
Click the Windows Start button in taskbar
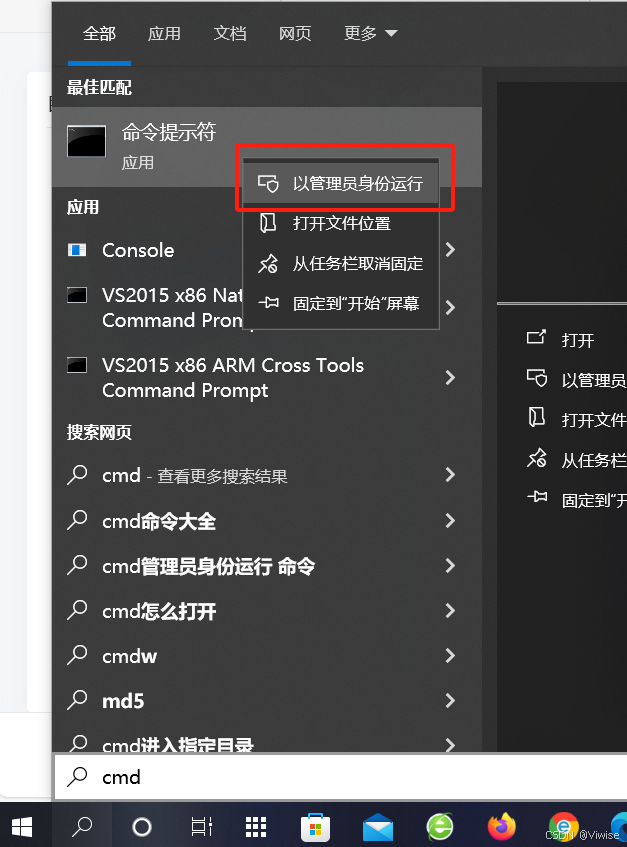22,826
